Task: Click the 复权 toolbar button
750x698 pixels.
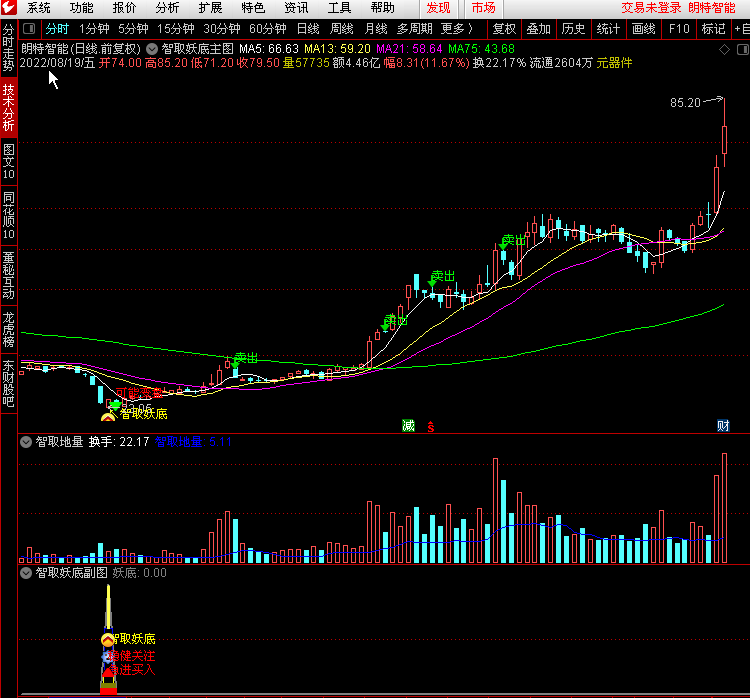Action: coord(504,29)
